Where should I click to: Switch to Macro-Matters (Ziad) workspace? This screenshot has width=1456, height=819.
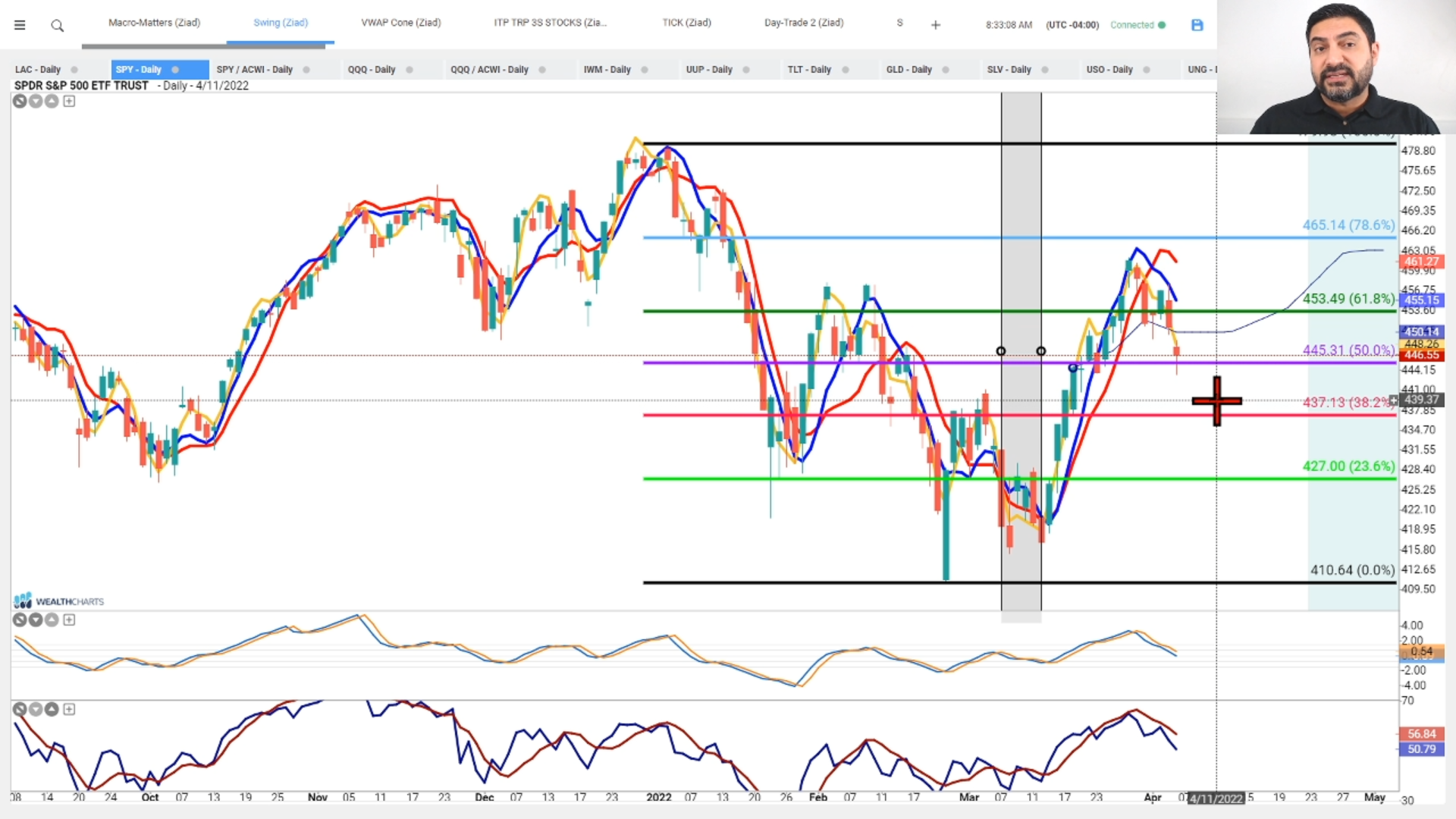click(154, 23)
